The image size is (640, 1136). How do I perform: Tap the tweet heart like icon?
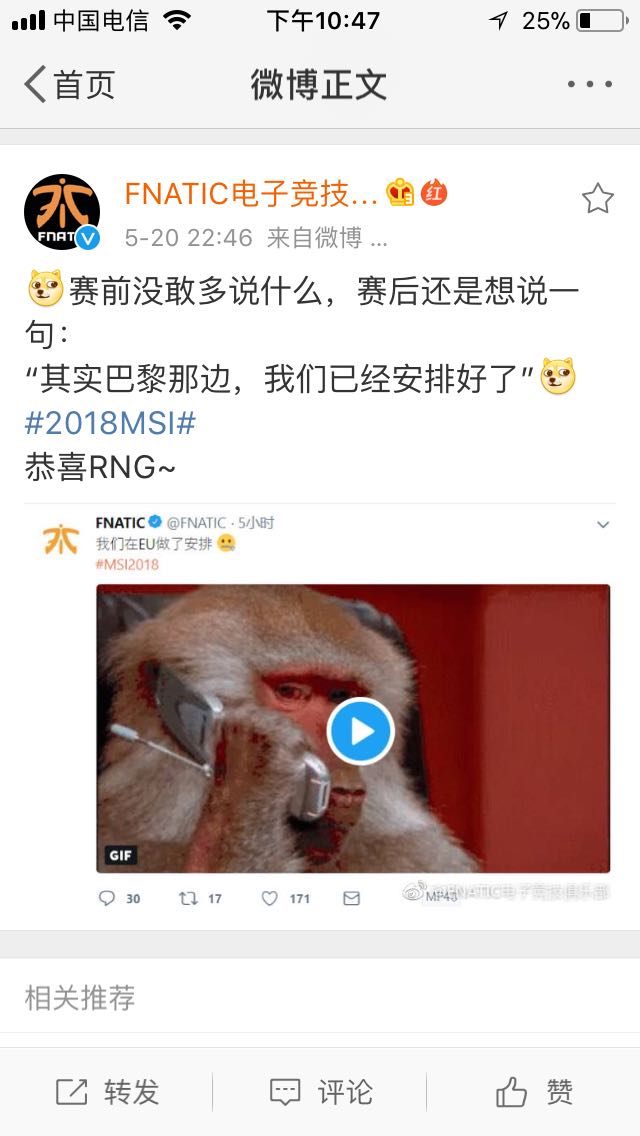pos(270,898)
